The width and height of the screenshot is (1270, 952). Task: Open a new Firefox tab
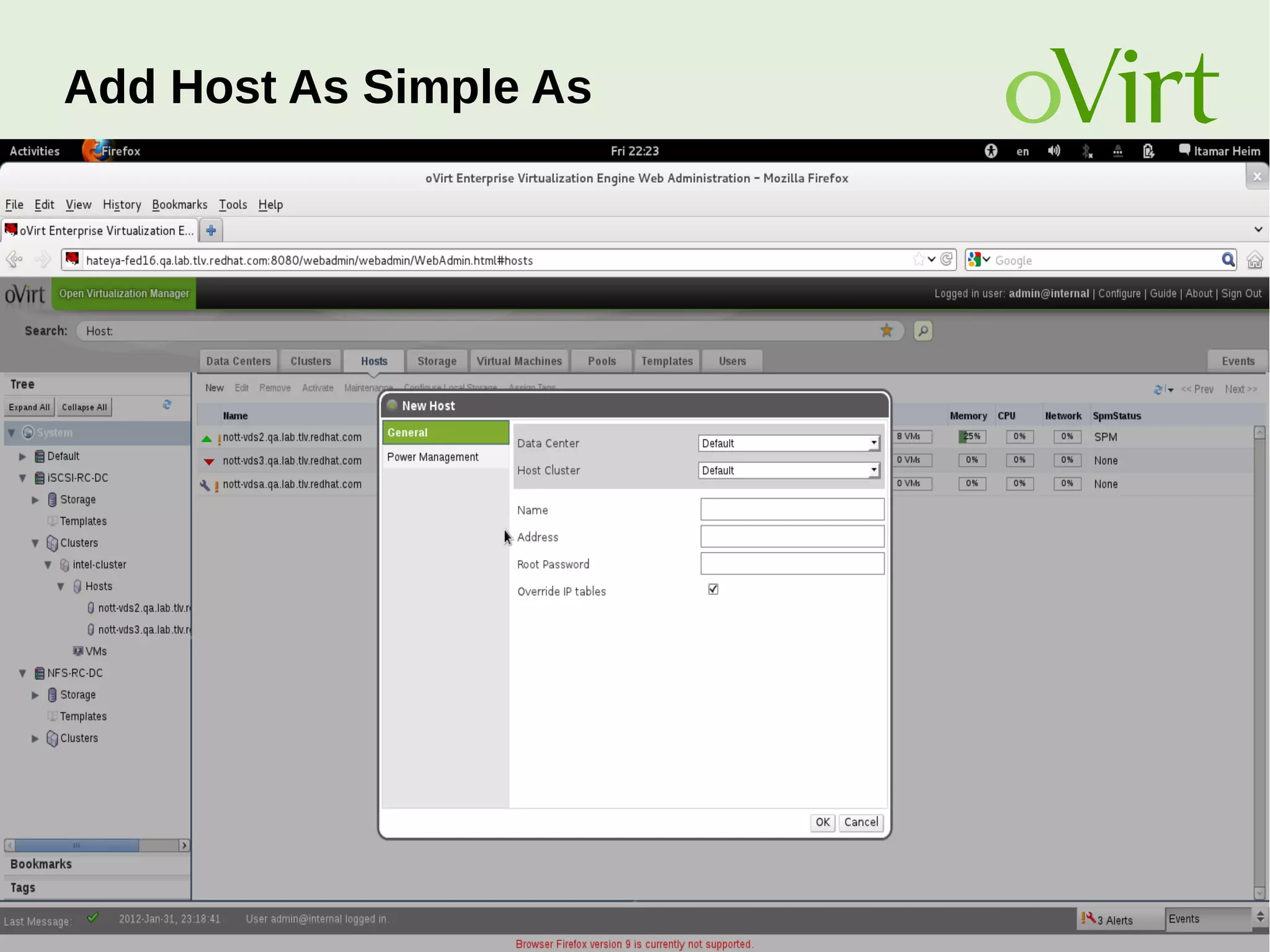pyautogui.click(x=211, y=231)
